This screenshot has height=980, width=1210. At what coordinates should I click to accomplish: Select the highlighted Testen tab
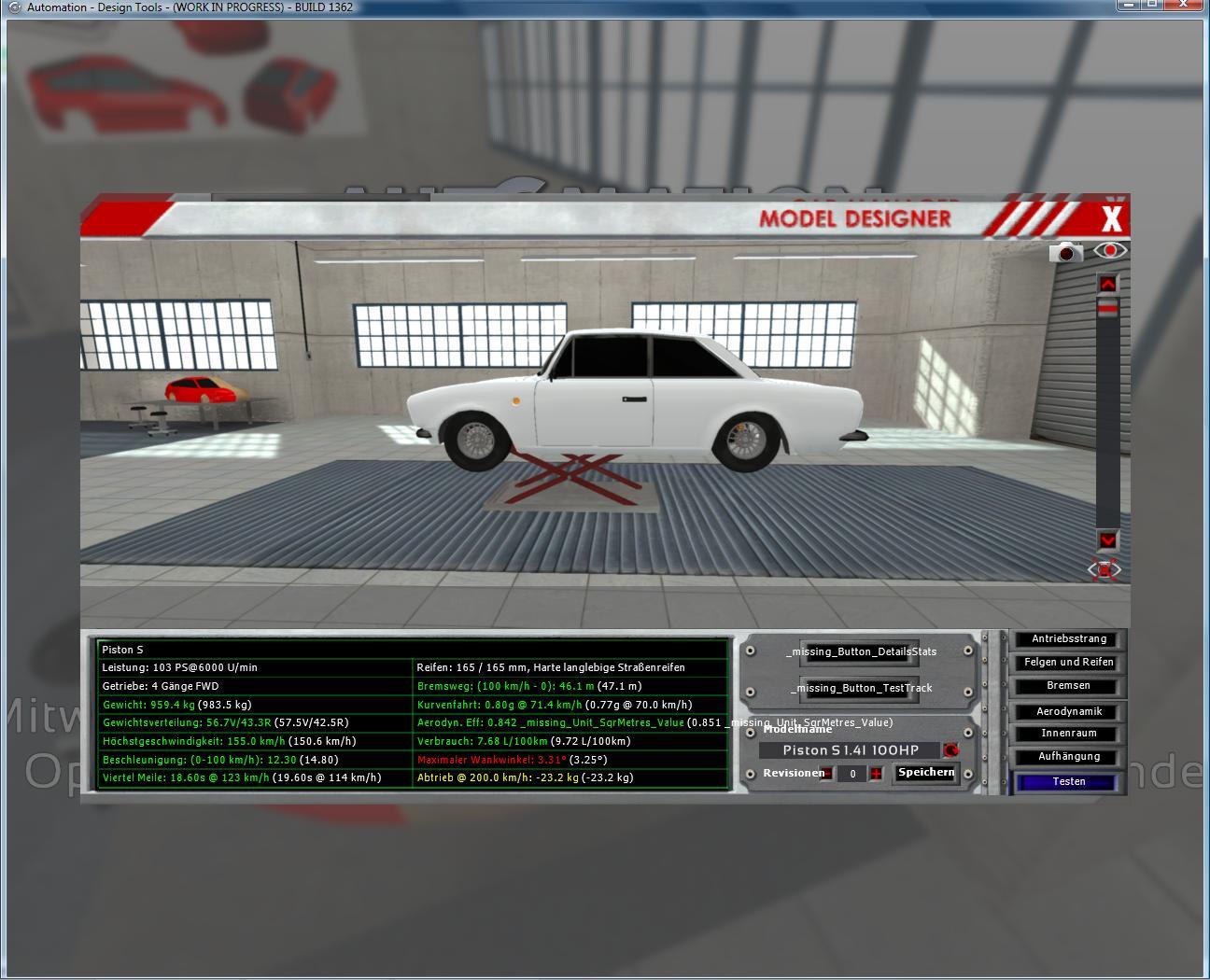(1069, 782)
